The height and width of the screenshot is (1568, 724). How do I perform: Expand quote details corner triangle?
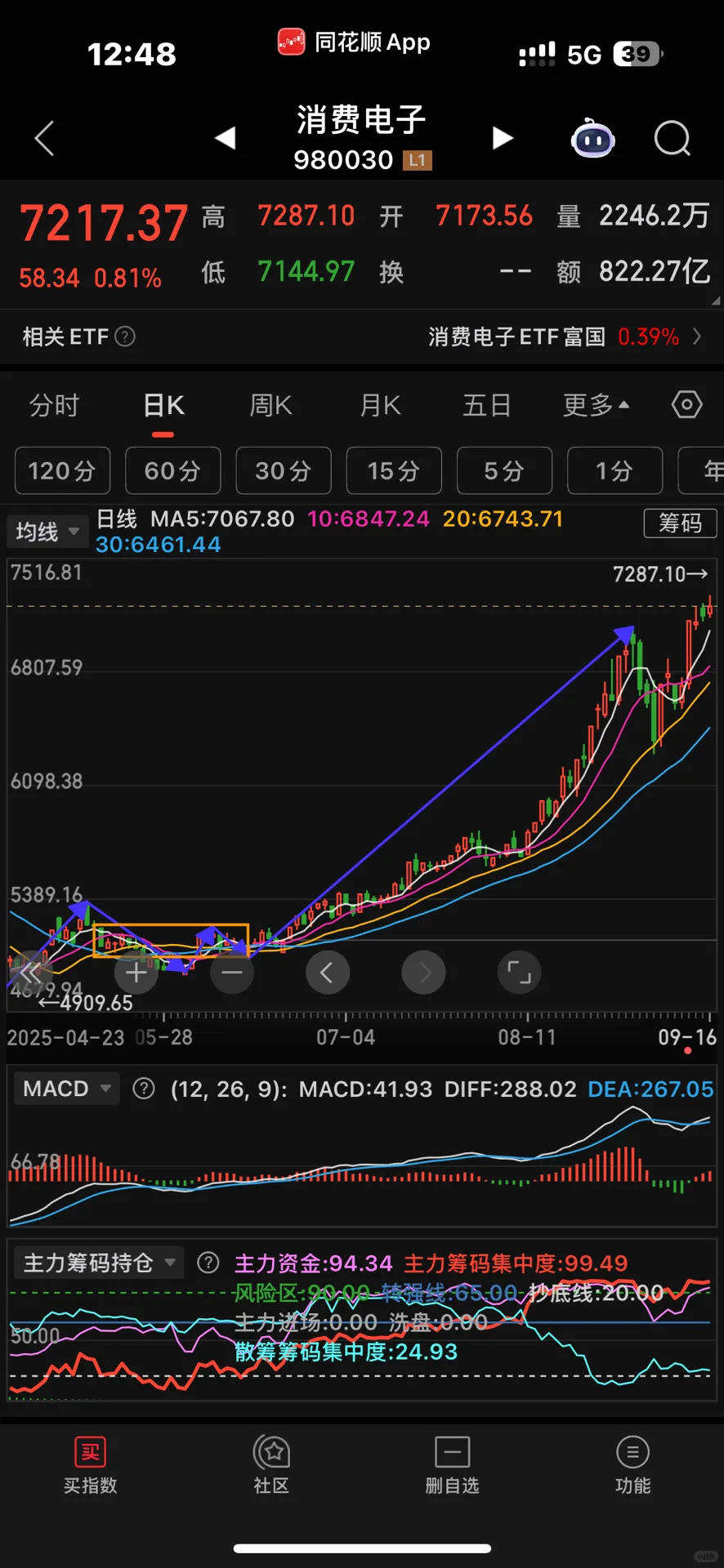point(715,301)
